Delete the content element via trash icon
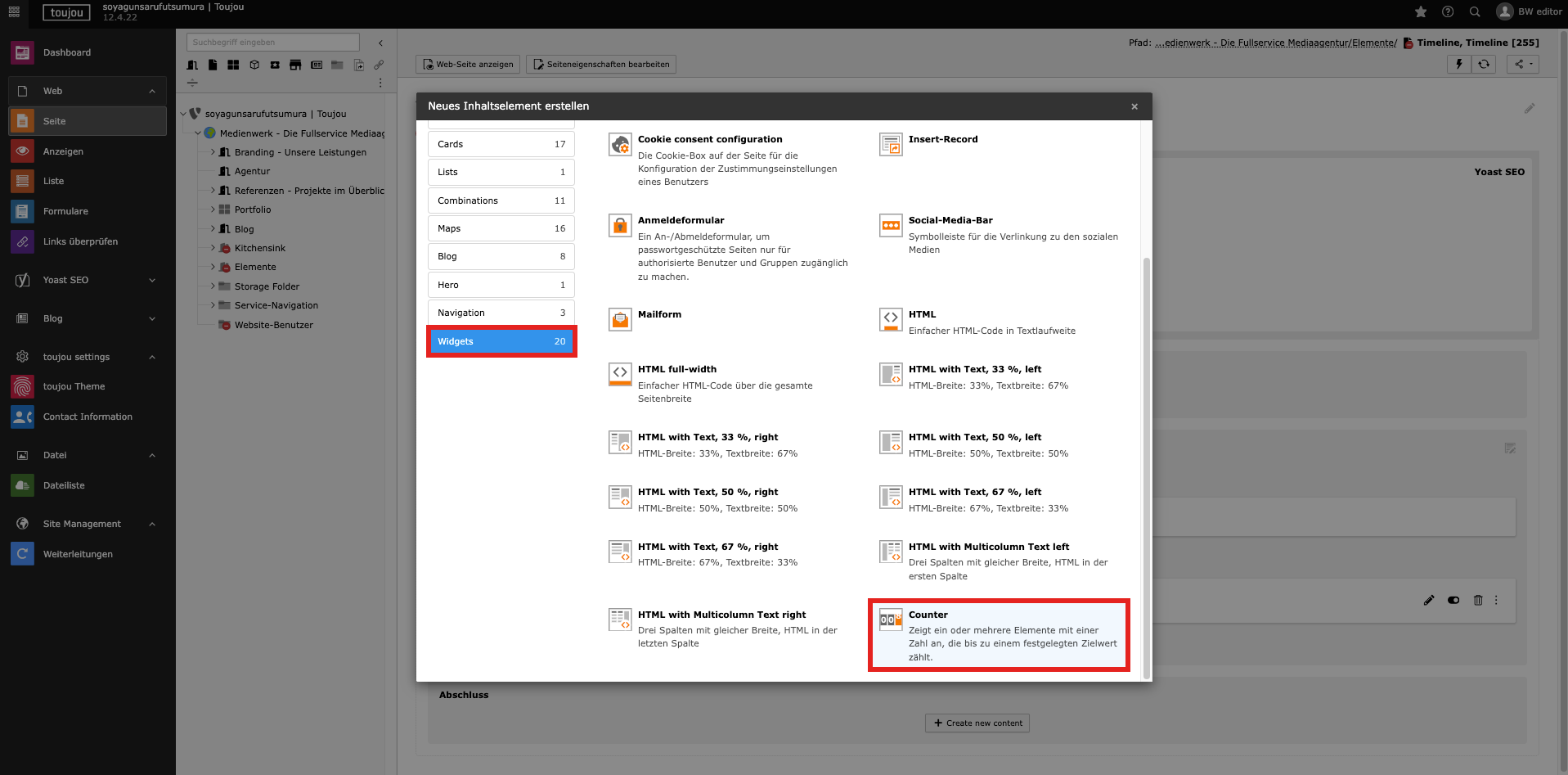 tap(1478, 600)
